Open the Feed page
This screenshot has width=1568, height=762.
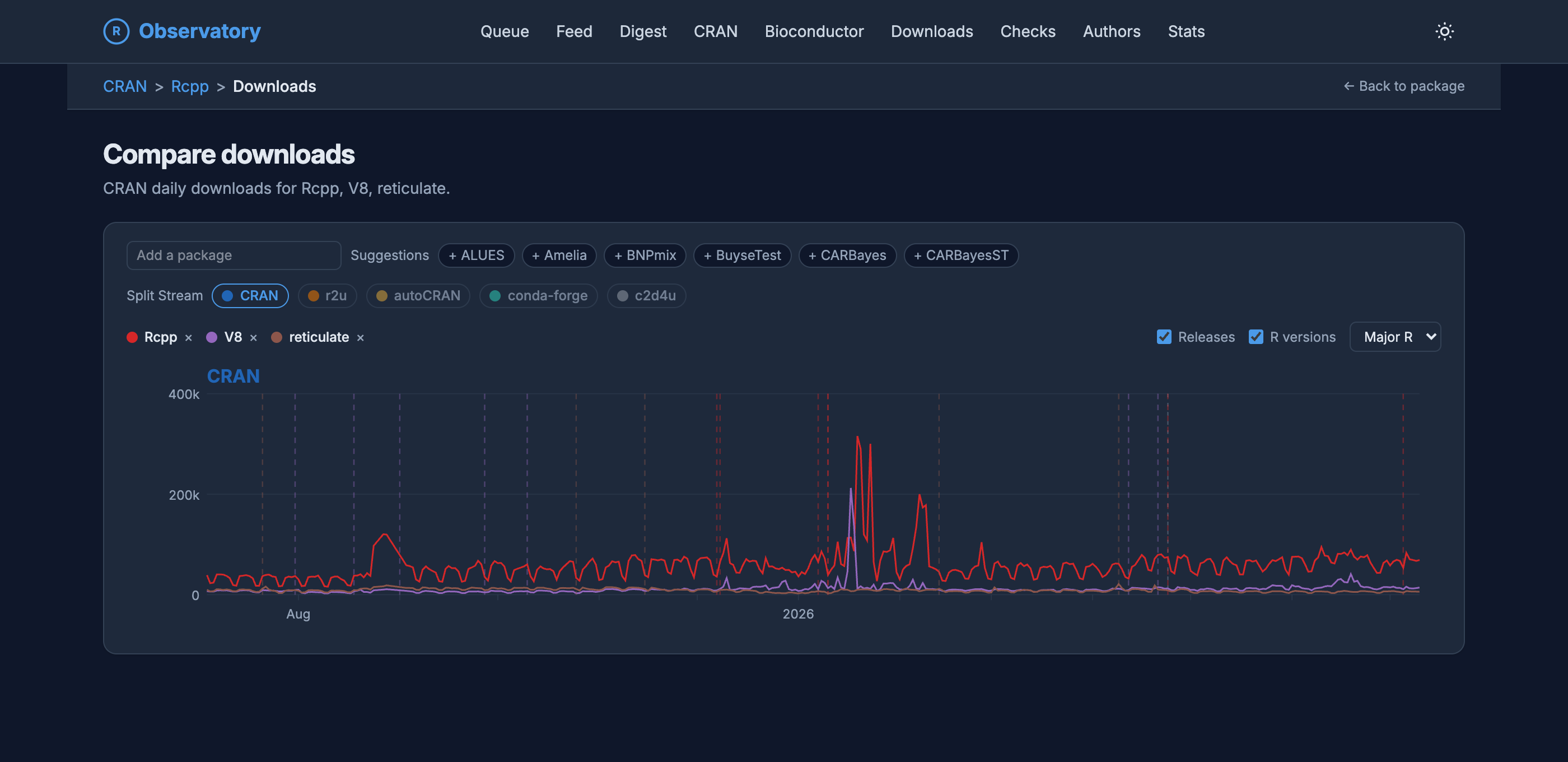point(573,31)
